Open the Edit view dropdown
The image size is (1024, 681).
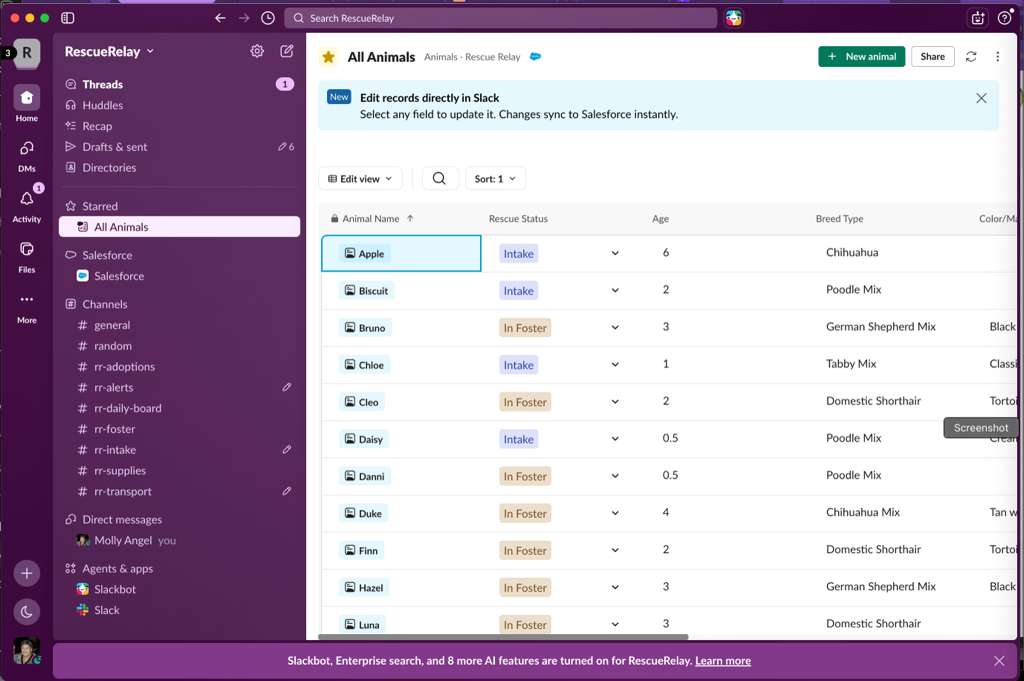(x=360, y=178)
